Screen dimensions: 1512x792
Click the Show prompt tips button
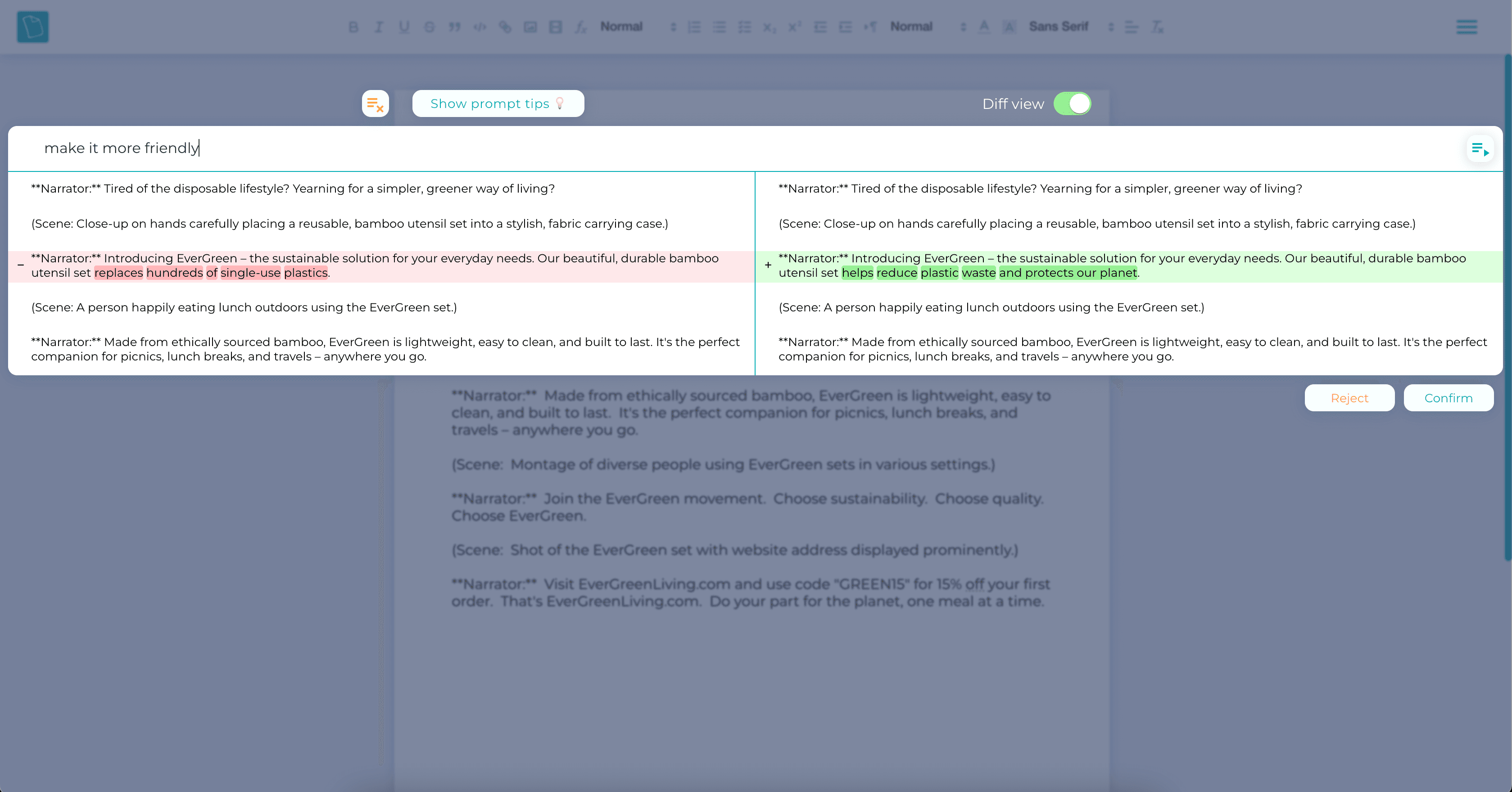(x=498, y=104)
